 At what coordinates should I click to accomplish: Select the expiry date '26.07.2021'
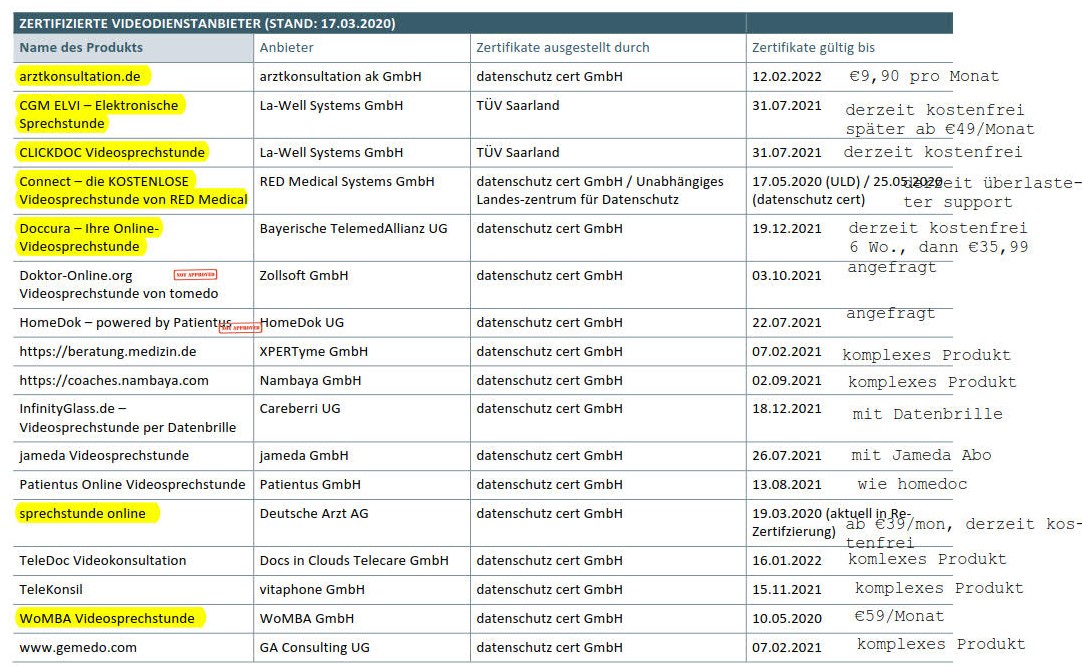click(787, 456)
